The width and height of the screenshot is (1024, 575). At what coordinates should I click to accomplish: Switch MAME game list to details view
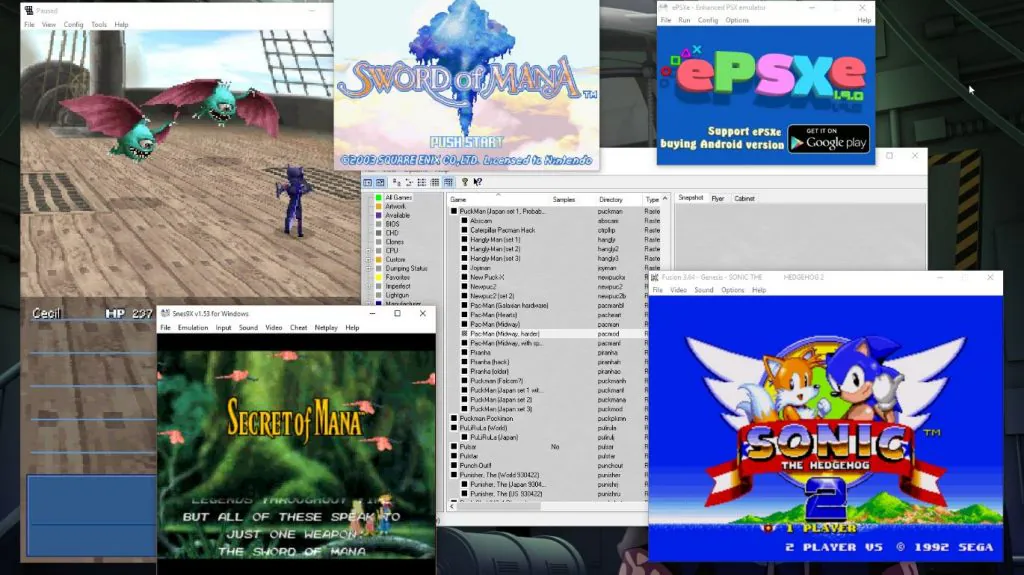pos(435,182)
